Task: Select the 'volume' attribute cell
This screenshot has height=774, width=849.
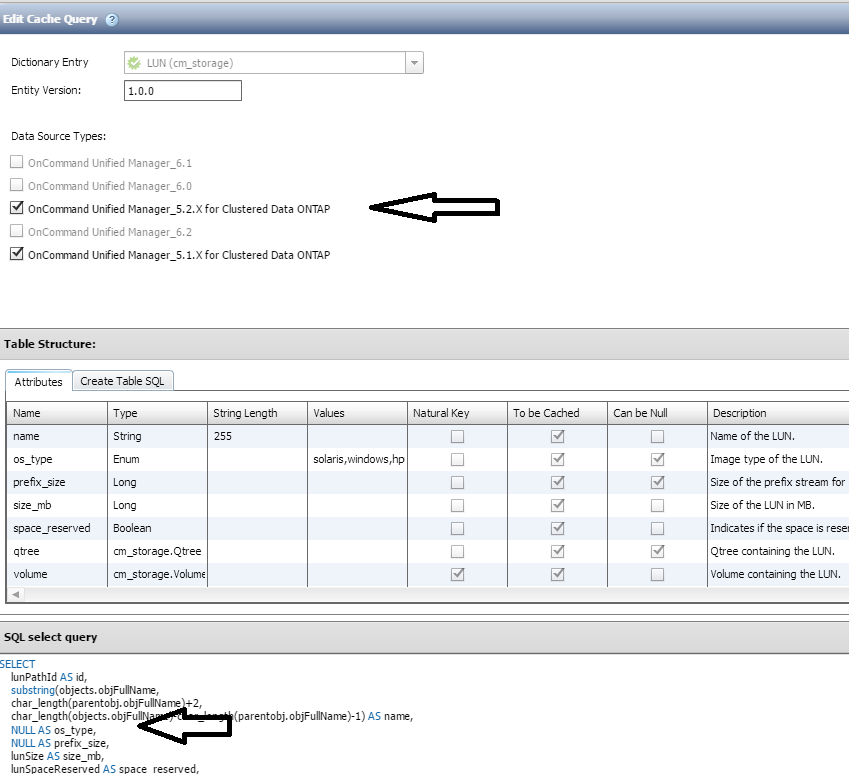Action: point(57,574)
